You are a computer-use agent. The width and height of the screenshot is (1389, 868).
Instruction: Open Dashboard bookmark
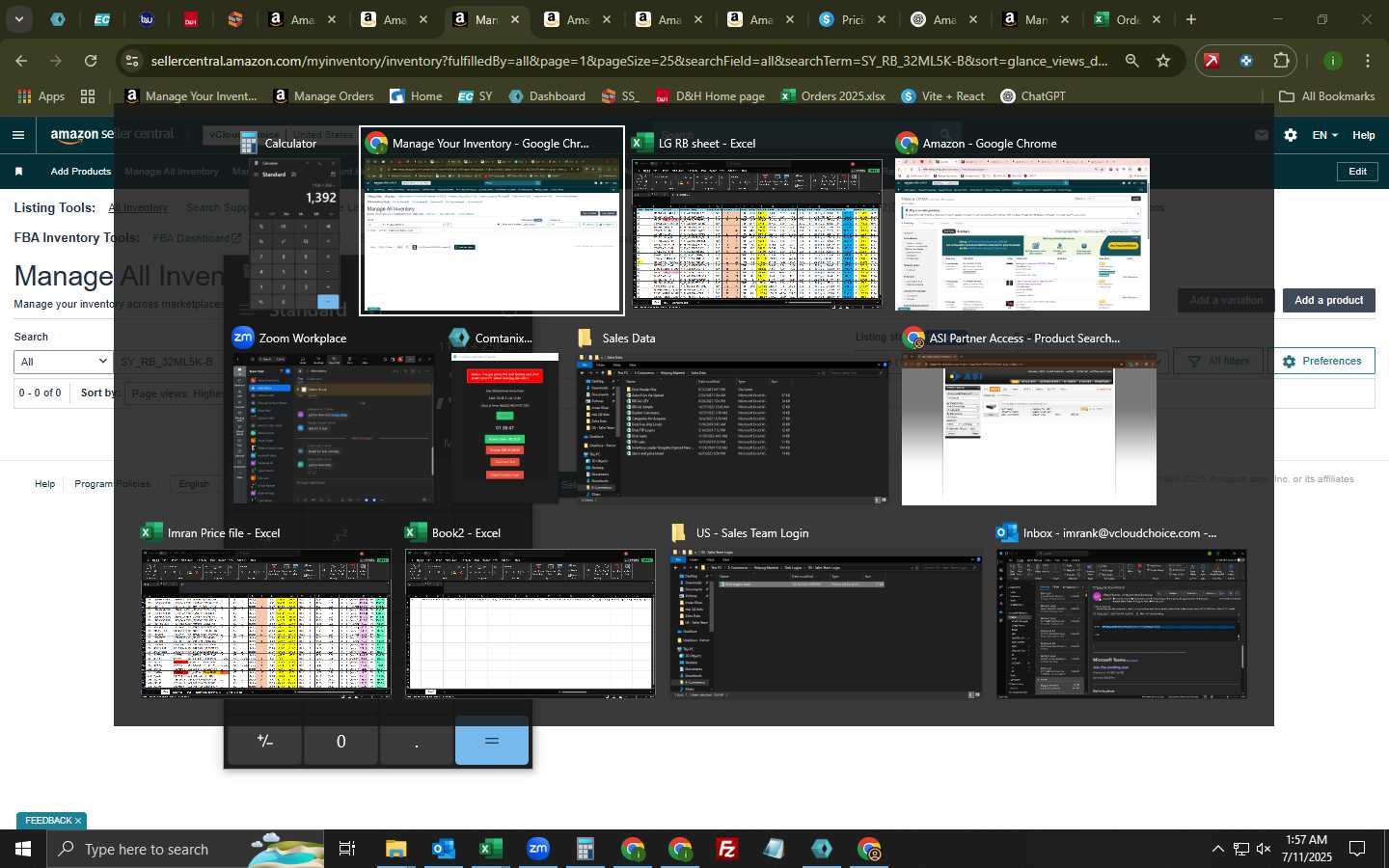pyautogui.click(x=547, y=96)
